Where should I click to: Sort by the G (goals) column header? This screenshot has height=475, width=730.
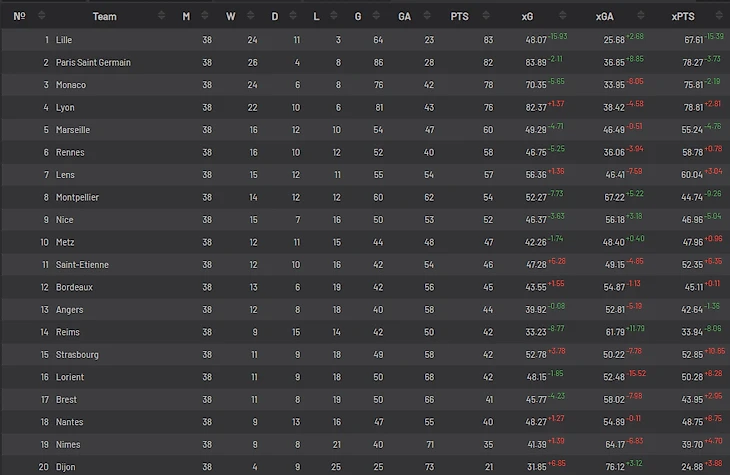pos(357,16)
